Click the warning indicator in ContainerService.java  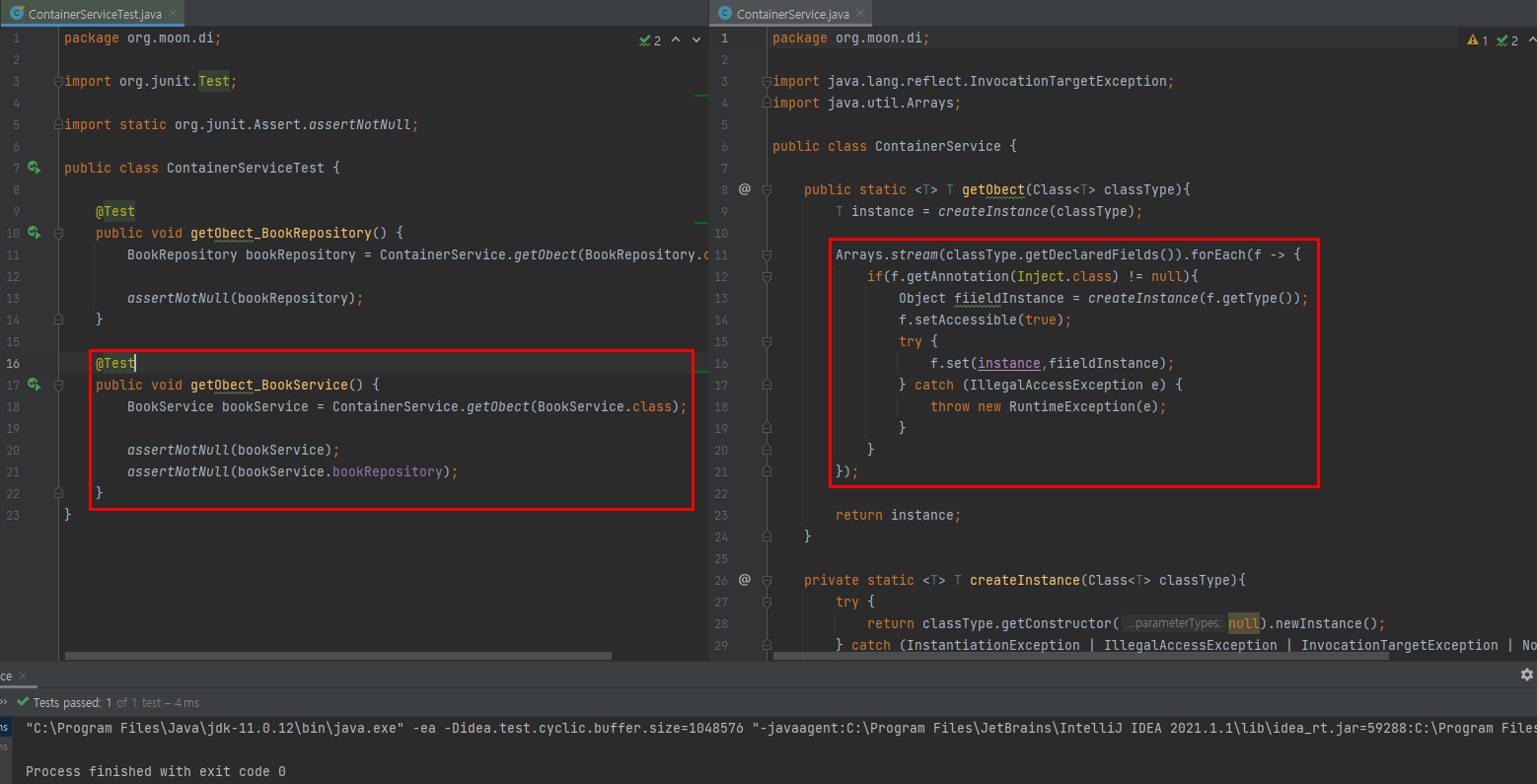coord(1478,40)
